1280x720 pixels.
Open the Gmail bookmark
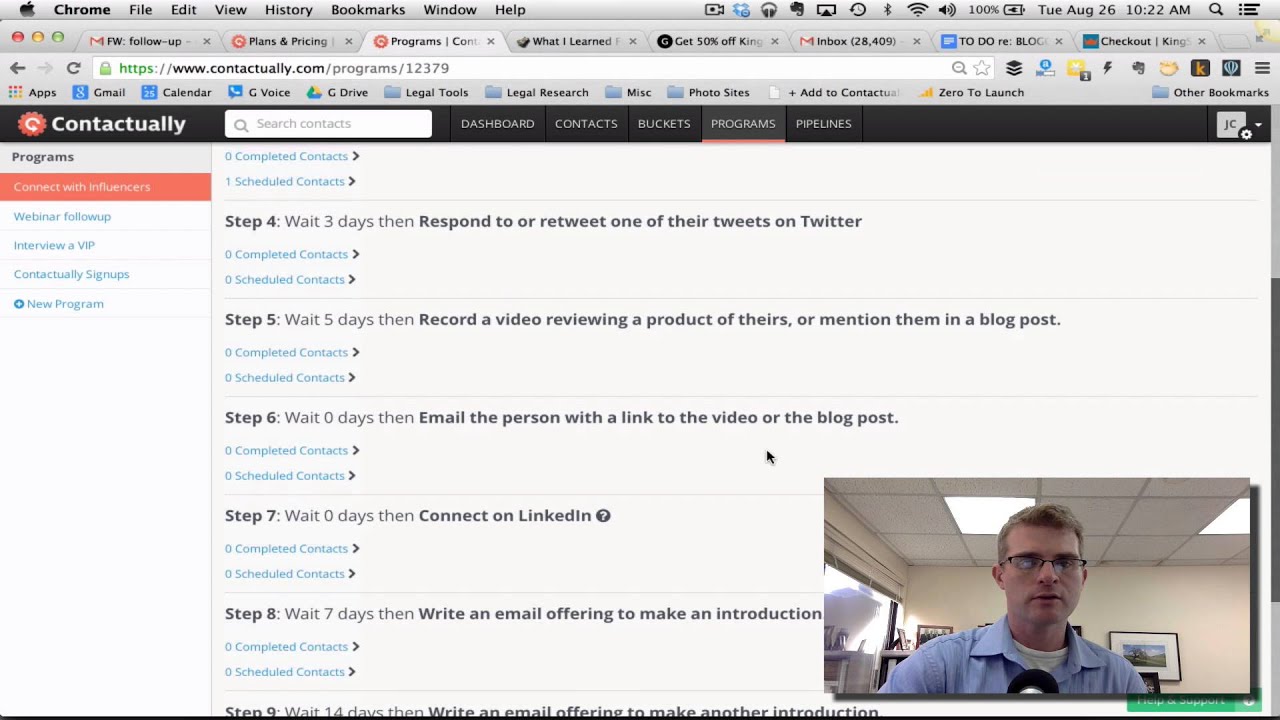(99, 92)
